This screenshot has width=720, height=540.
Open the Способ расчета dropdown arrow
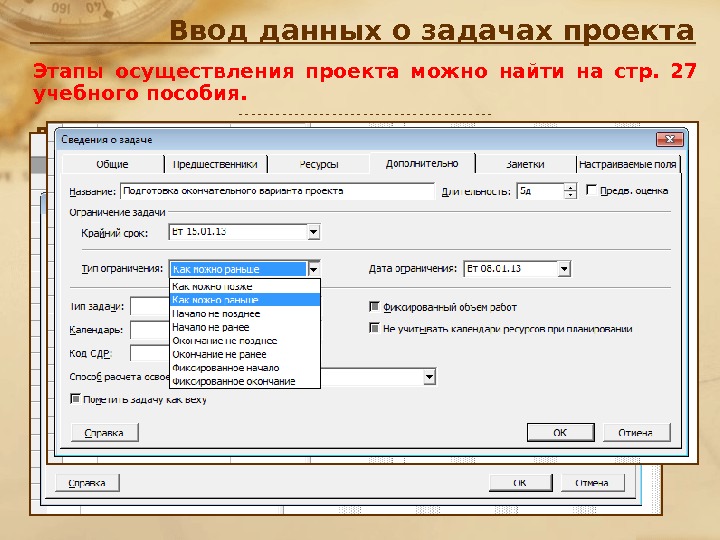point(429,377)
